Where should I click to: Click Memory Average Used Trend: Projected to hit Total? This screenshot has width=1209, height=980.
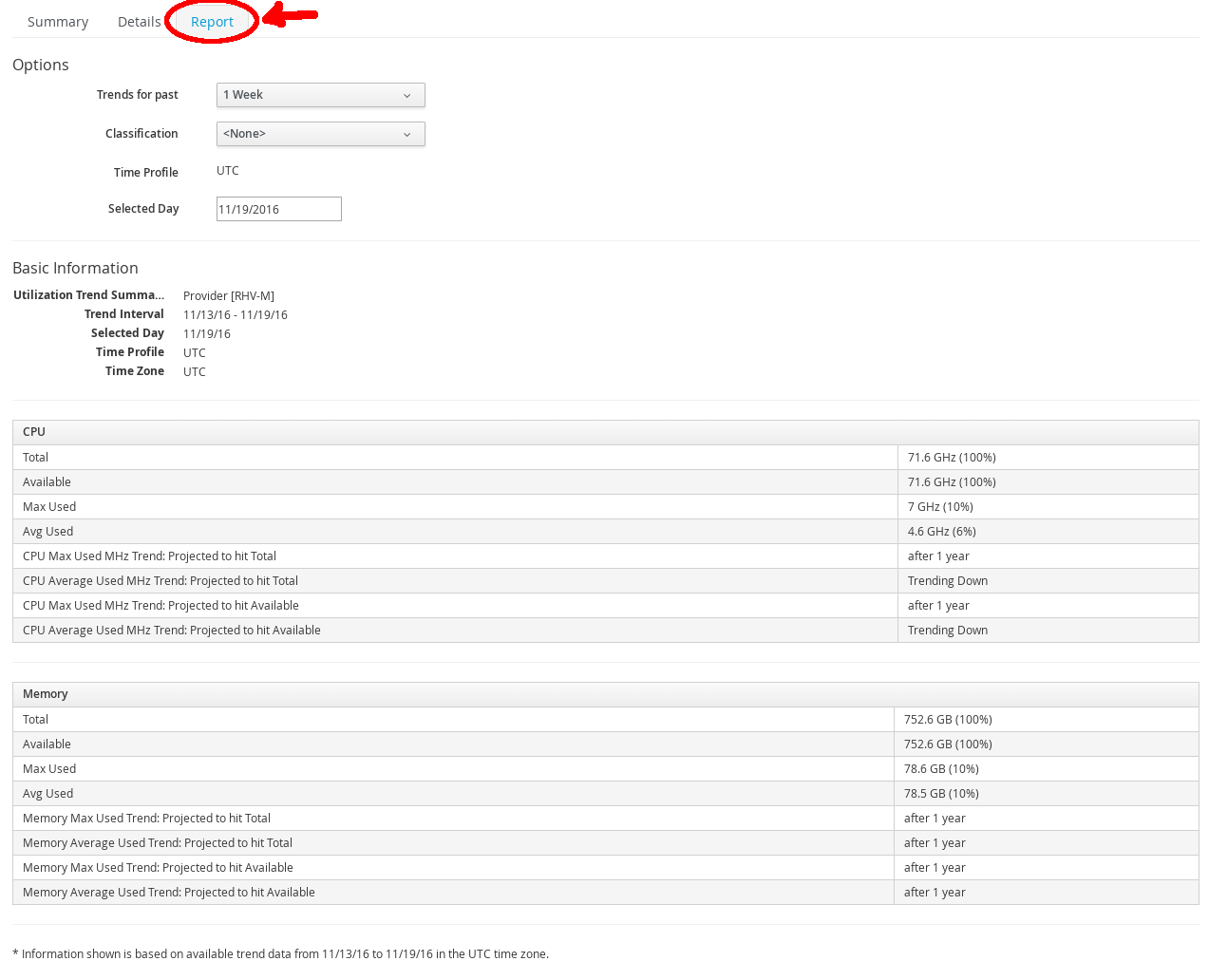point(158,843)
